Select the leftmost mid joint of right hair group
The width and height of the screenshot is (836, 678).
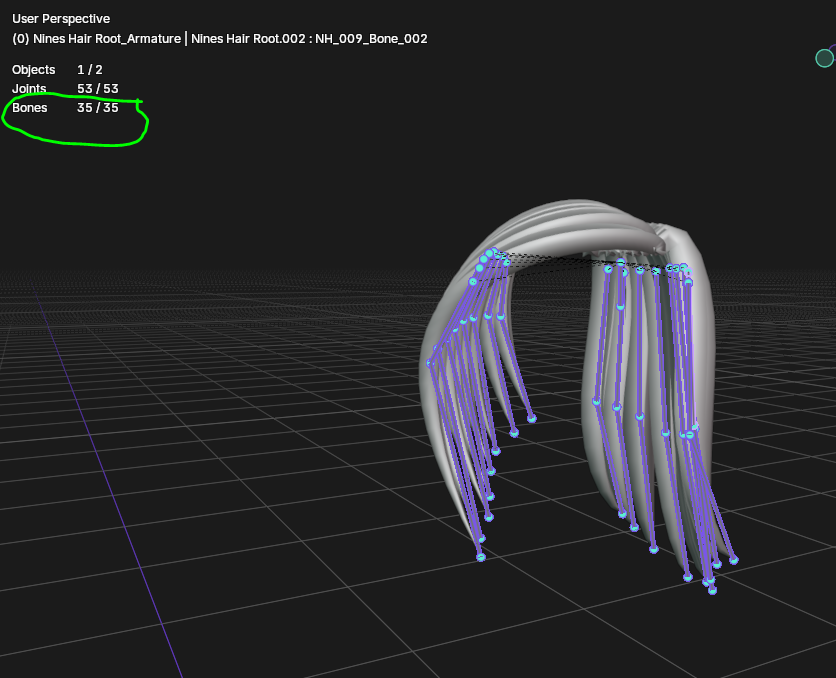pos(596,401)
